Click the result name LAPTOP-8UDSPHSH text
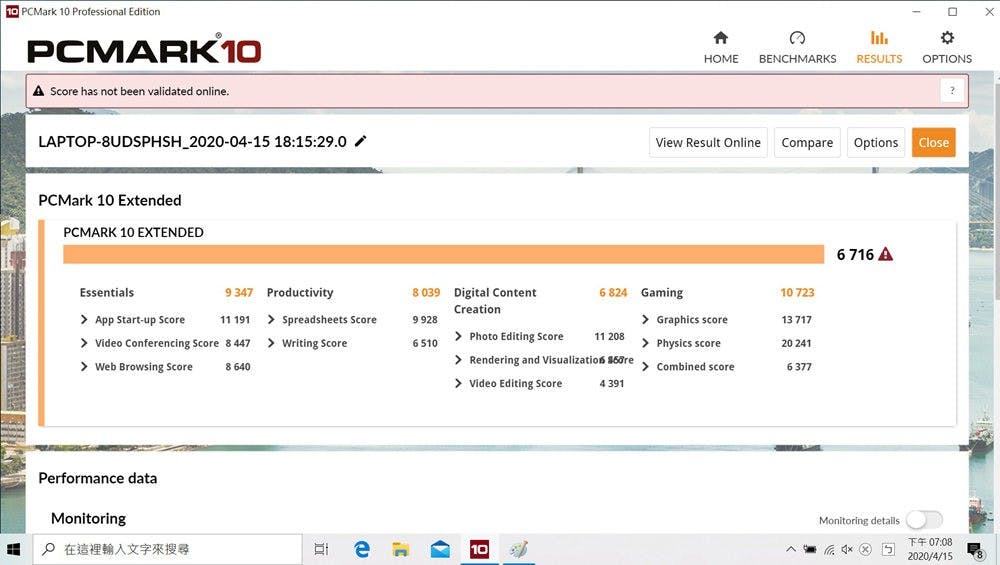 pyautogui.click(x=192, y=142)
